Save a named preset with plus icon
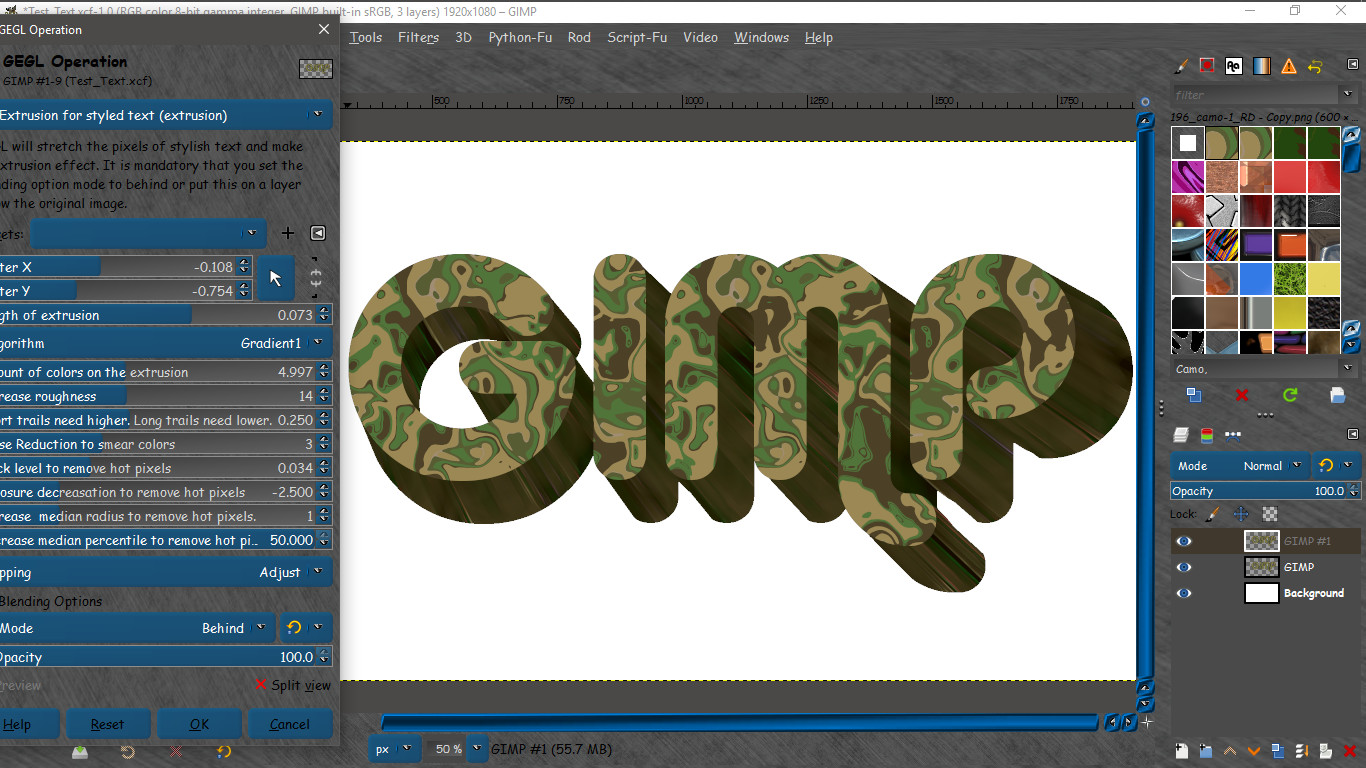The image size is (1366, 768). click(288, 233)
